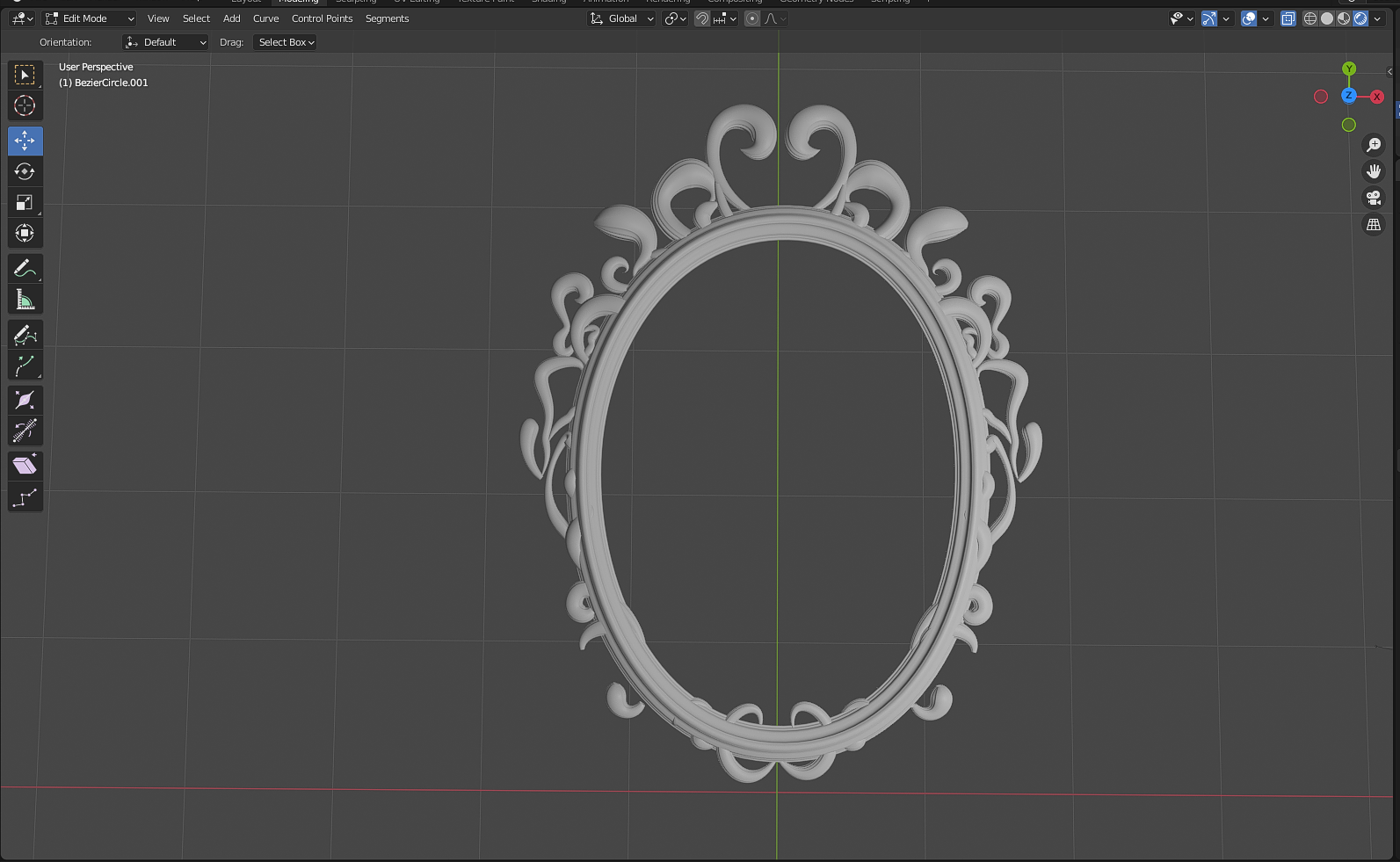Select the Rotate tool
This screenshot has width=1400, height=862.
[25, 171]
